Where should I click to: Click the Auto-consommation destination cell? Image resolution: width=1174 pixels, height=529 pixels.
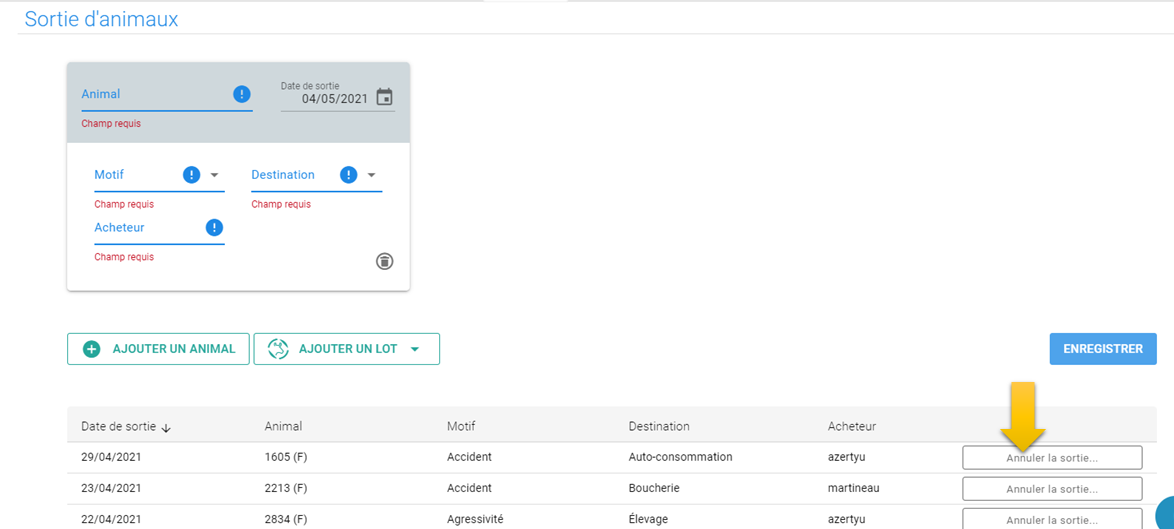(x=680, y=456)
